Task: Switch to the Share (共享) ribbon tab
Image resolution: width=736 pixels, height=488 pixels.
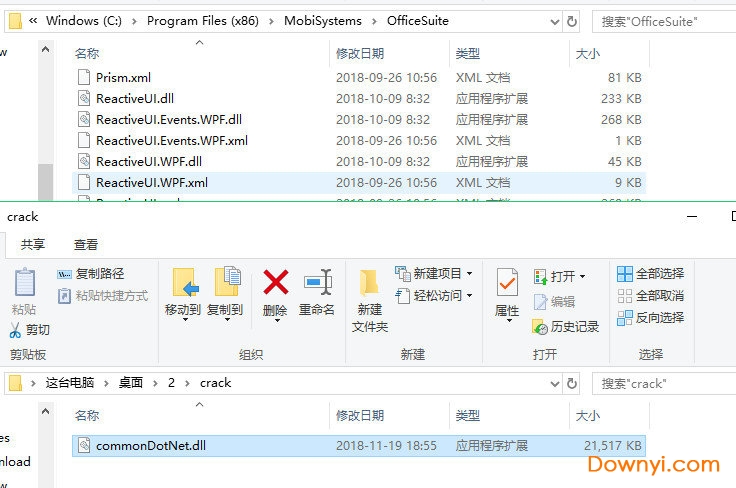Action: click(33, 244)
